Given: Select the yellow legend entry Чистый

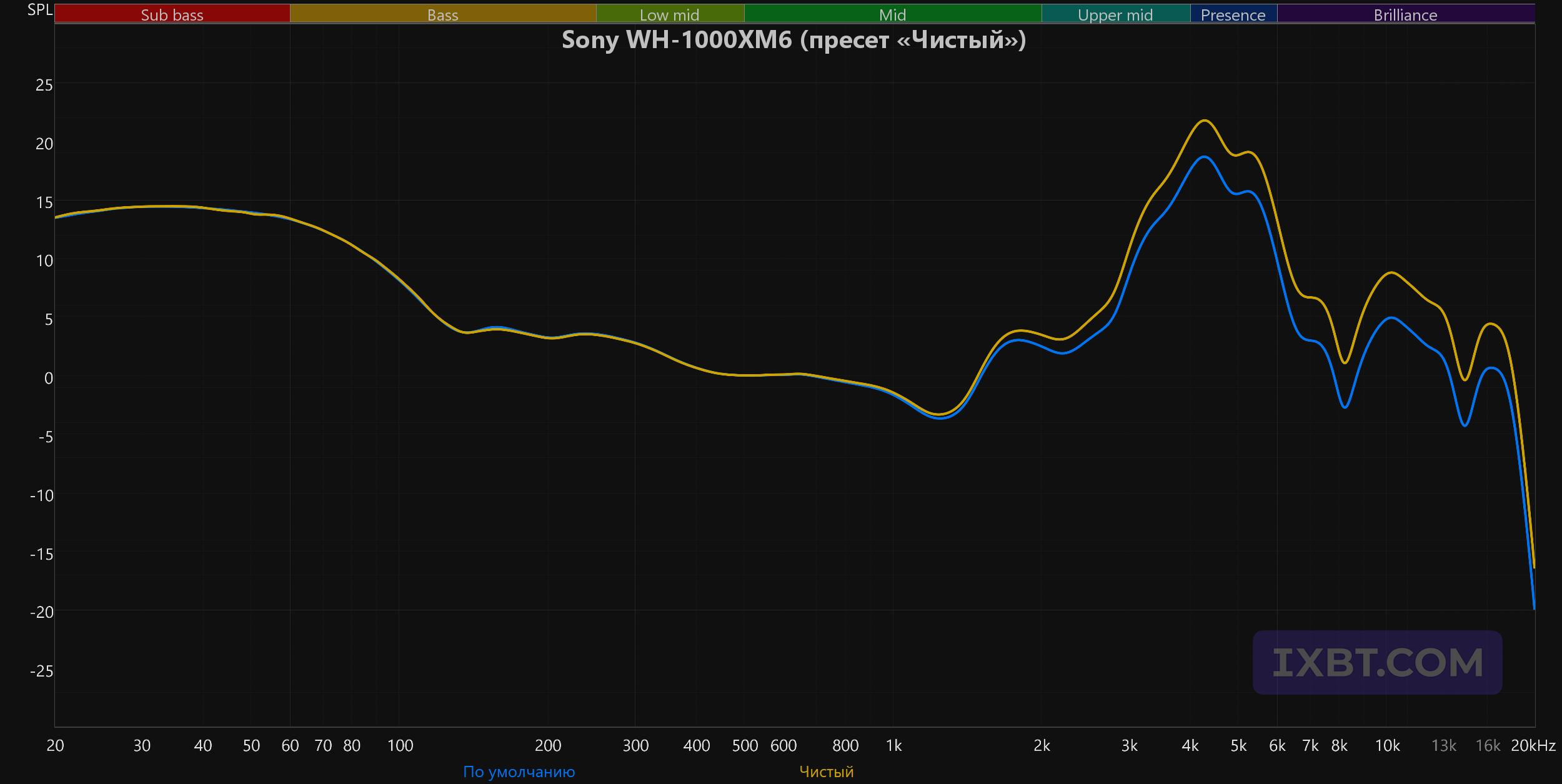Looking at the screenshot, I should [827, 772].
